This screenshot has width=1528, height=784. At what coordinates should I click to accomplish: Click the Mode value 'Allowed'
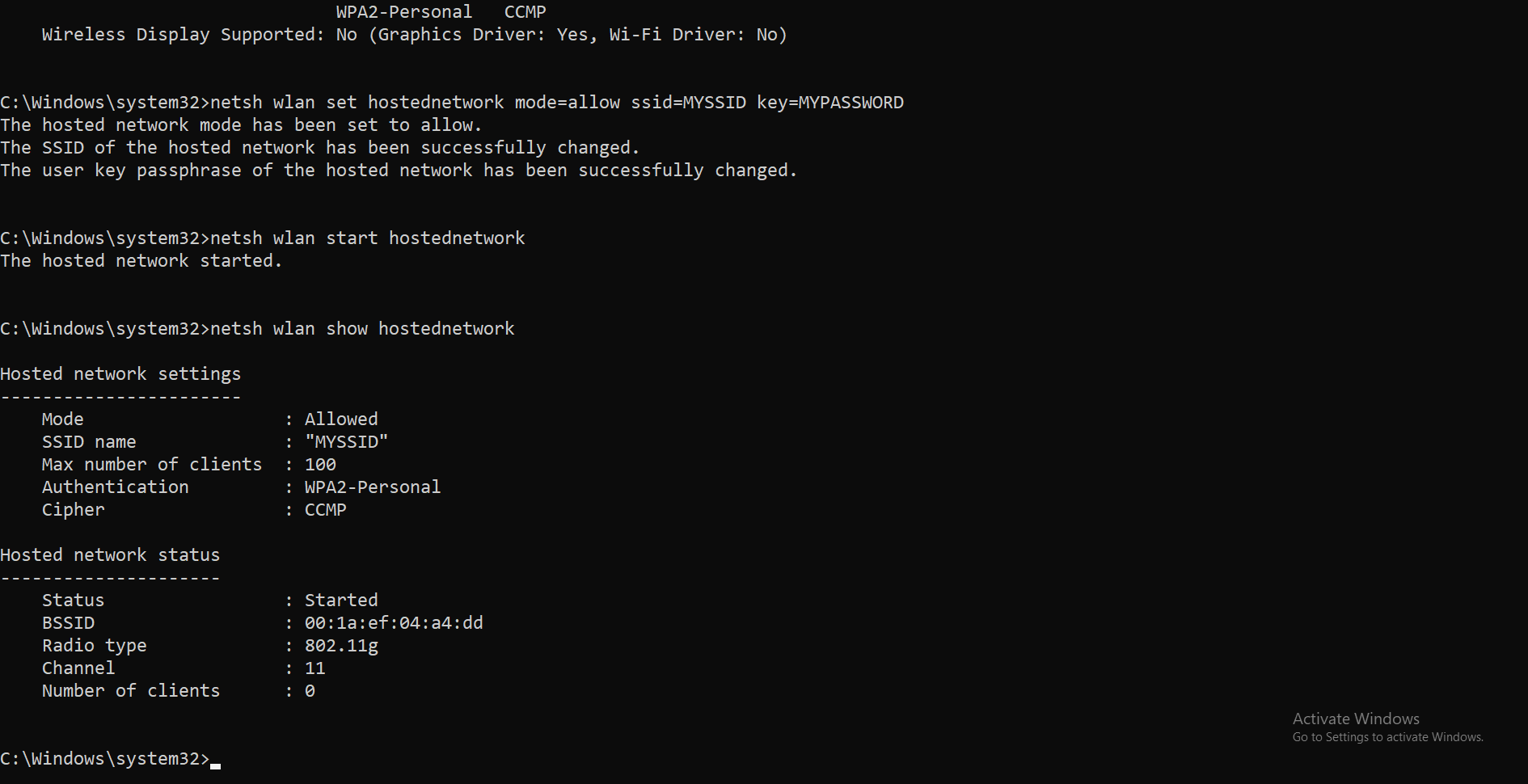click(340, 419)
